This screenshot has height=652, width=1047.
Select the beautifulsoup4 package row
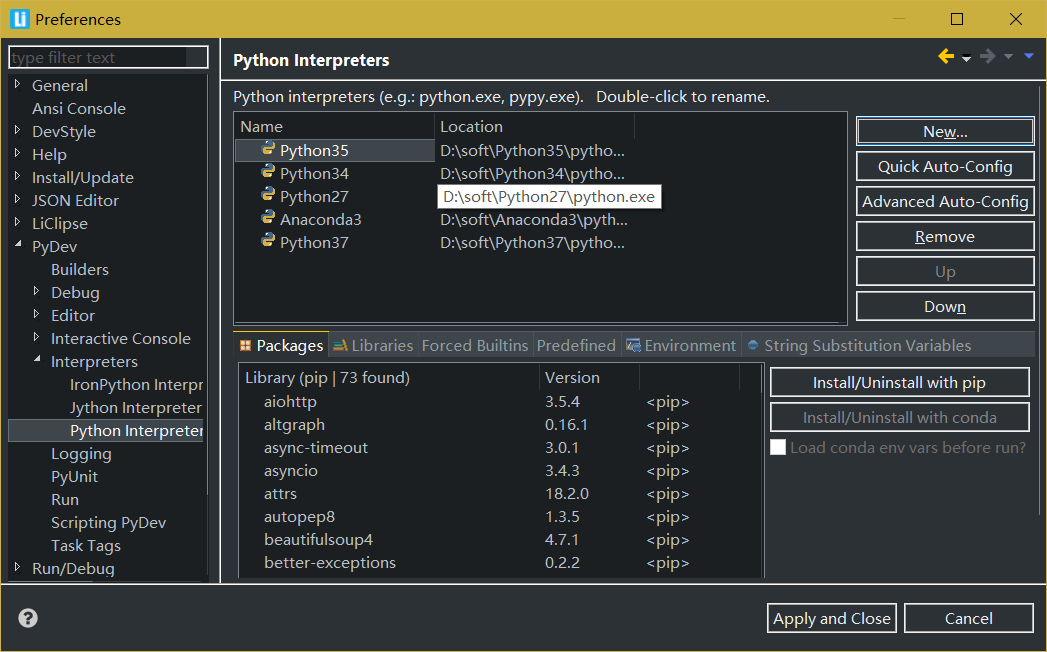(x=501, y=540)
